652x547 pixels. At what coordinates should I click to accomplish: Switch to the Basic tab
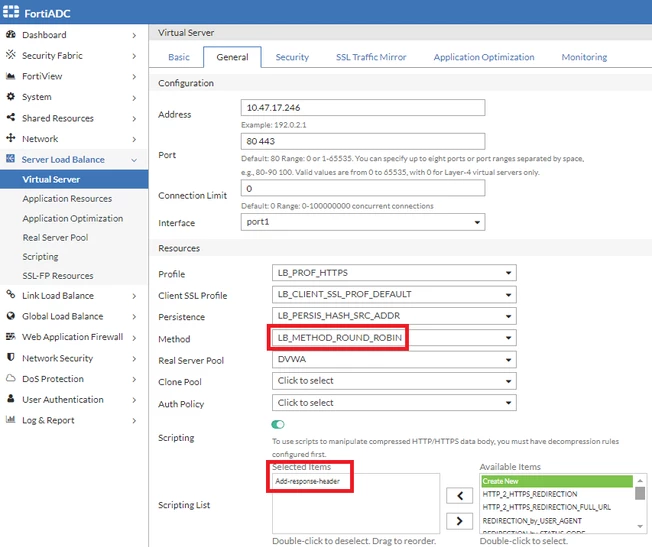pos(179,57)
